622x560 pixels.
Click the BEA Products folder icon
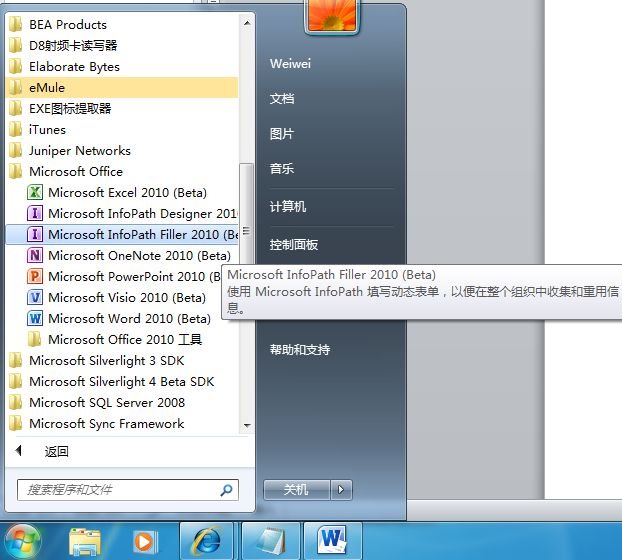point(15,25)
